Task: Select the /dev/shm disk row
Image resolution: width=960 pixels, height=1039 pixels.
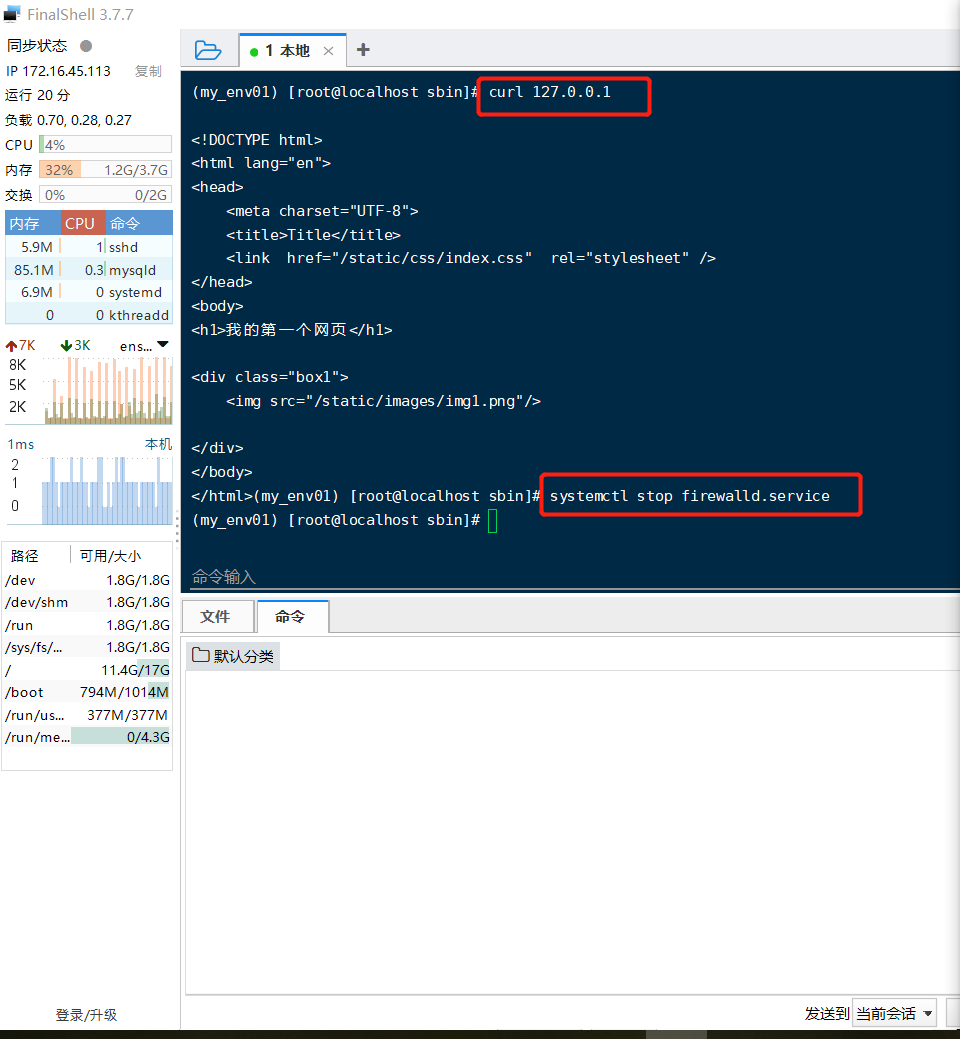Action: [x=87, y=602]
